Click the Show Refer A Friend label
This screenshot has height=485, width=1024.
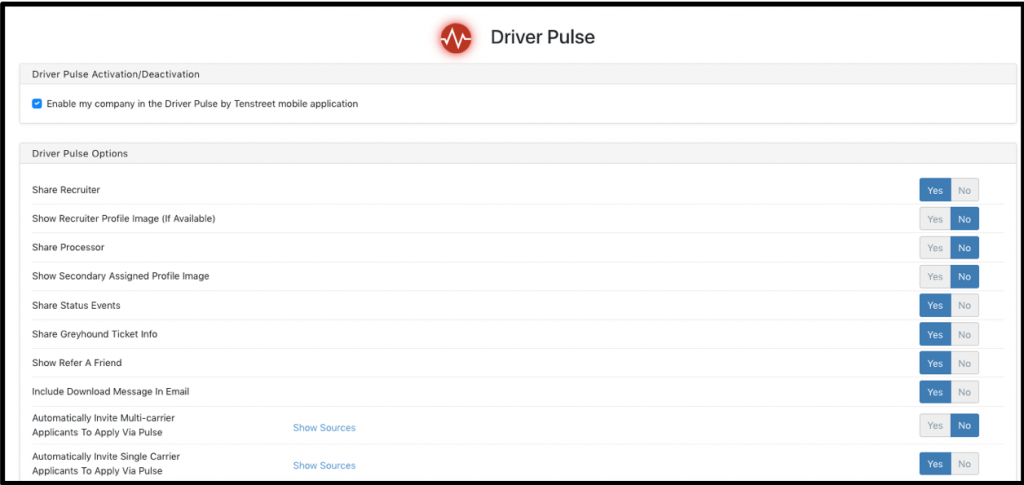coord(77,363)
